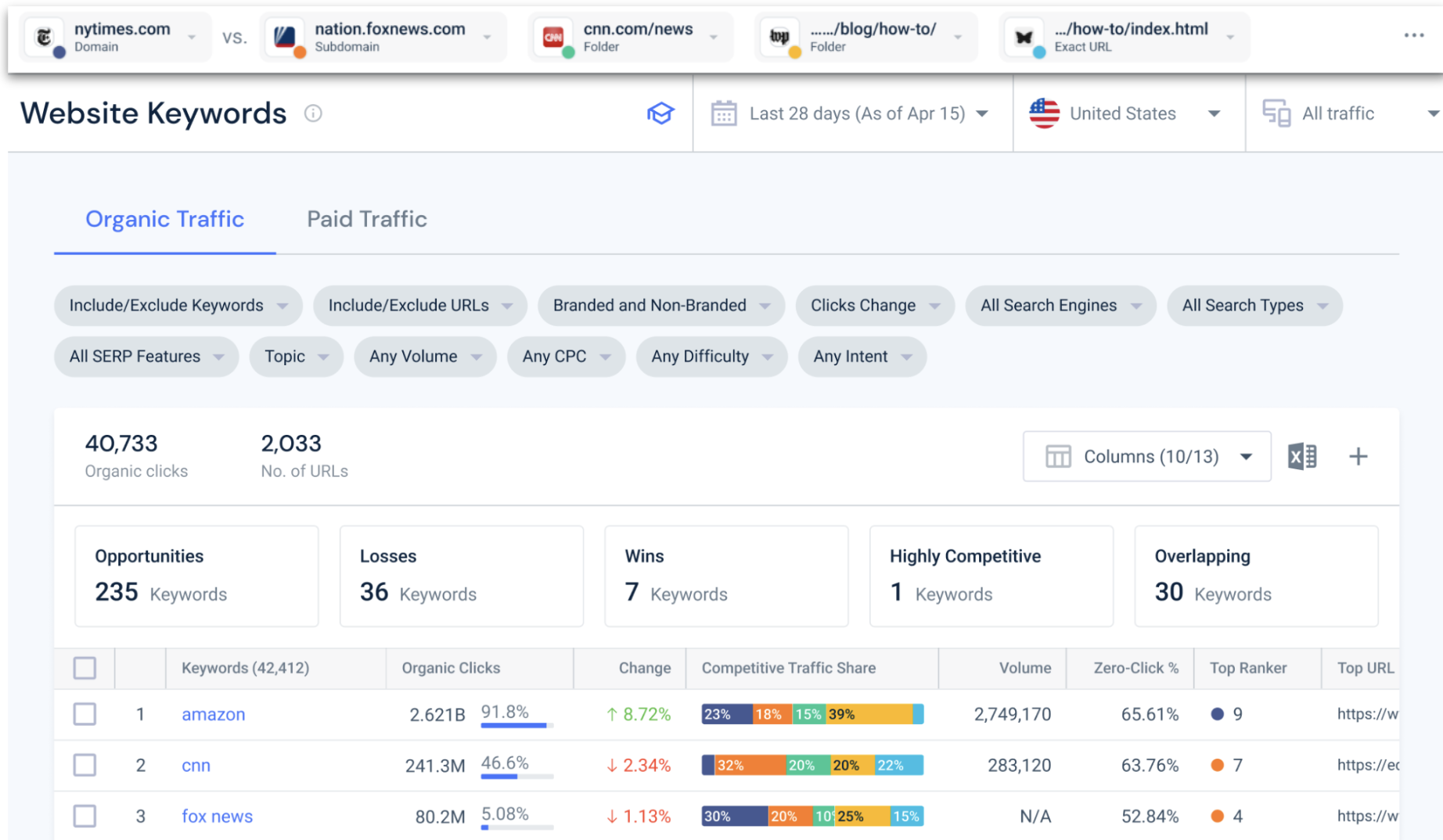Click the CNN site logo icon

[x=553, y=36]
